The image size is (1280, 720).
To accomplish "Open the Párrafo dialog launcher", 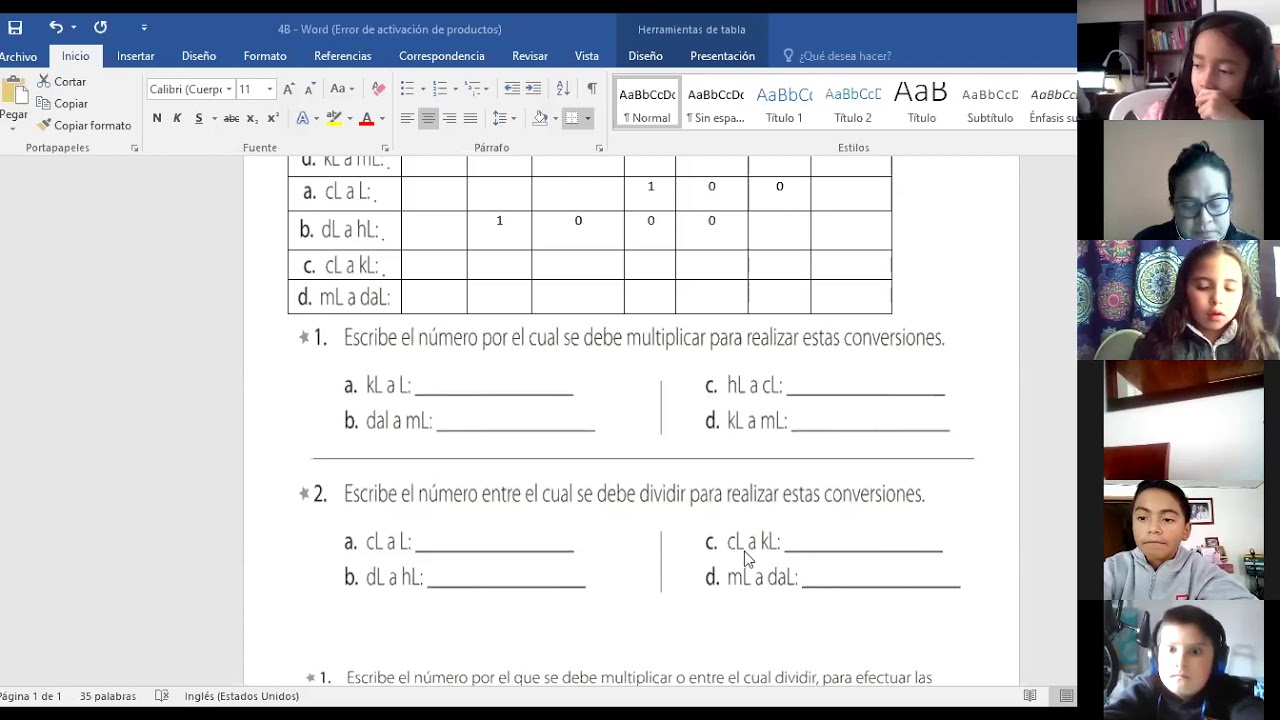I will point(600,148).
